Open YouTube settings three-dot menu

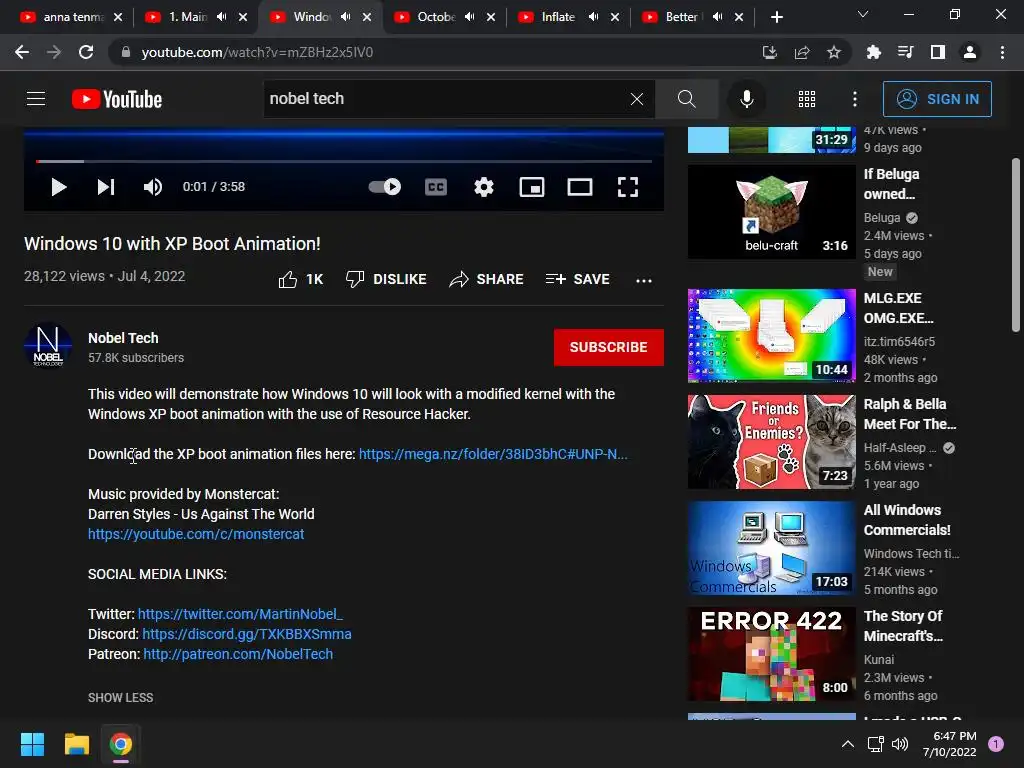coord(854,99)
